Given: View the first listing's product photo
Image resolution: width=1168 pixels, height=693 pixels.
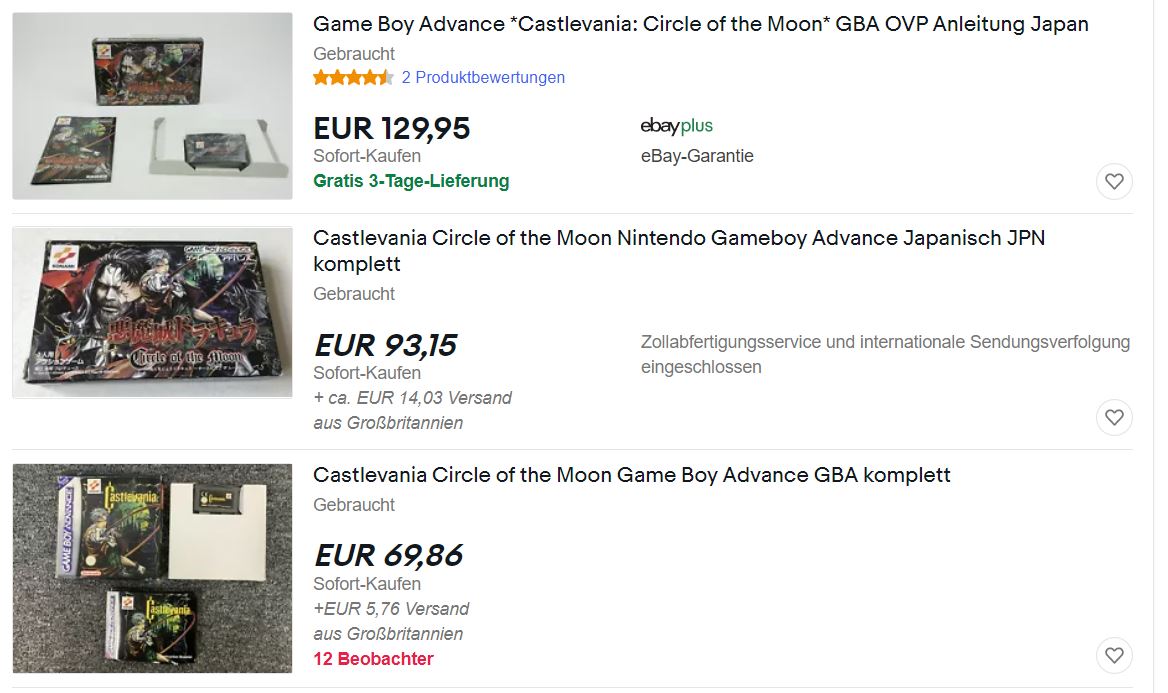Looking at the screenshot, I should 153,106.
